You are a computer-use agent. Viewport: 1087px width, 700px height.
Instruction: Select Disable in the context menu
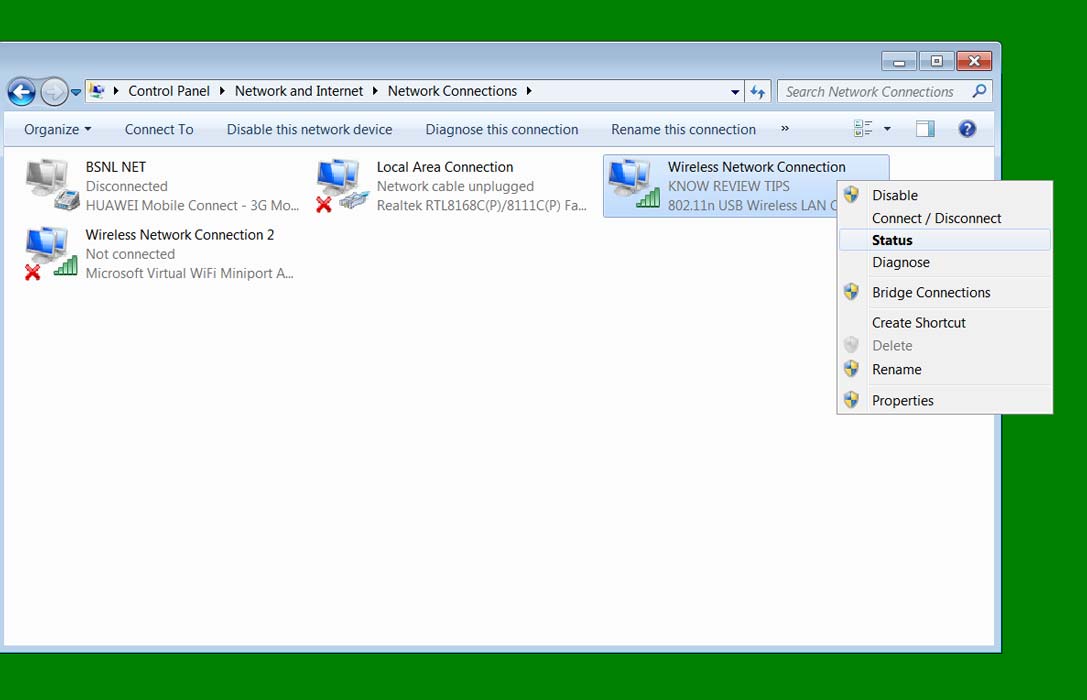click(894, 195)
